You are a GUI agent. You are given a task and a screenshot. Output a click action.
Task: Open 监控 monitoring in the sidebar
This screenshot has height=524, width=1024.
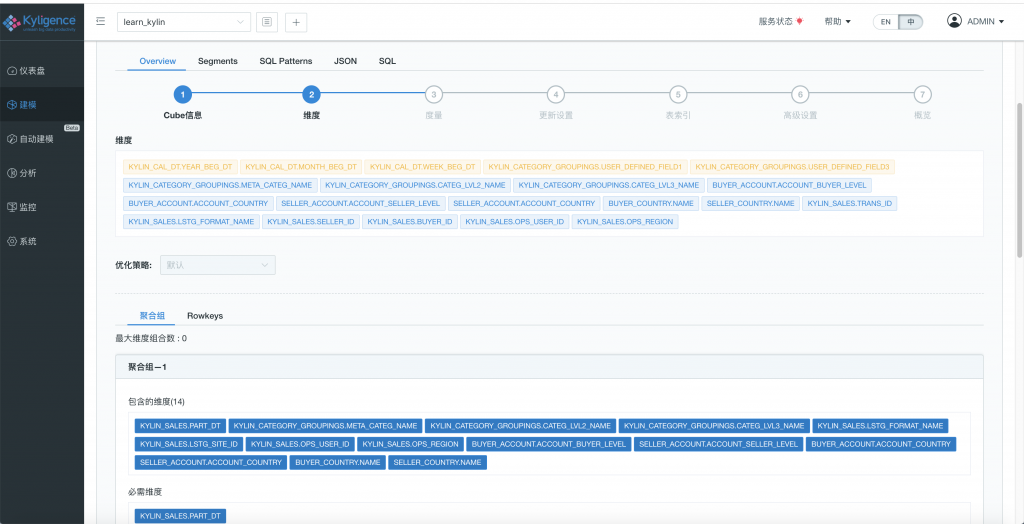[x=27, y=207]
